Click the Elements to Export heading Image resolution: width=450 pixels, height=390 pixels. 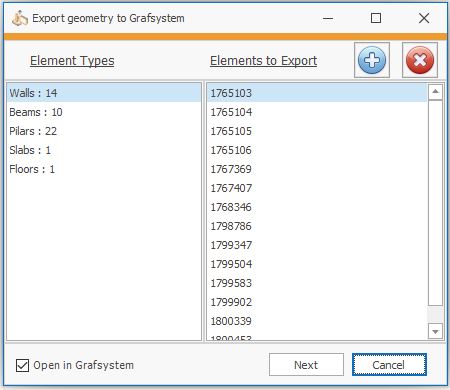263,61
